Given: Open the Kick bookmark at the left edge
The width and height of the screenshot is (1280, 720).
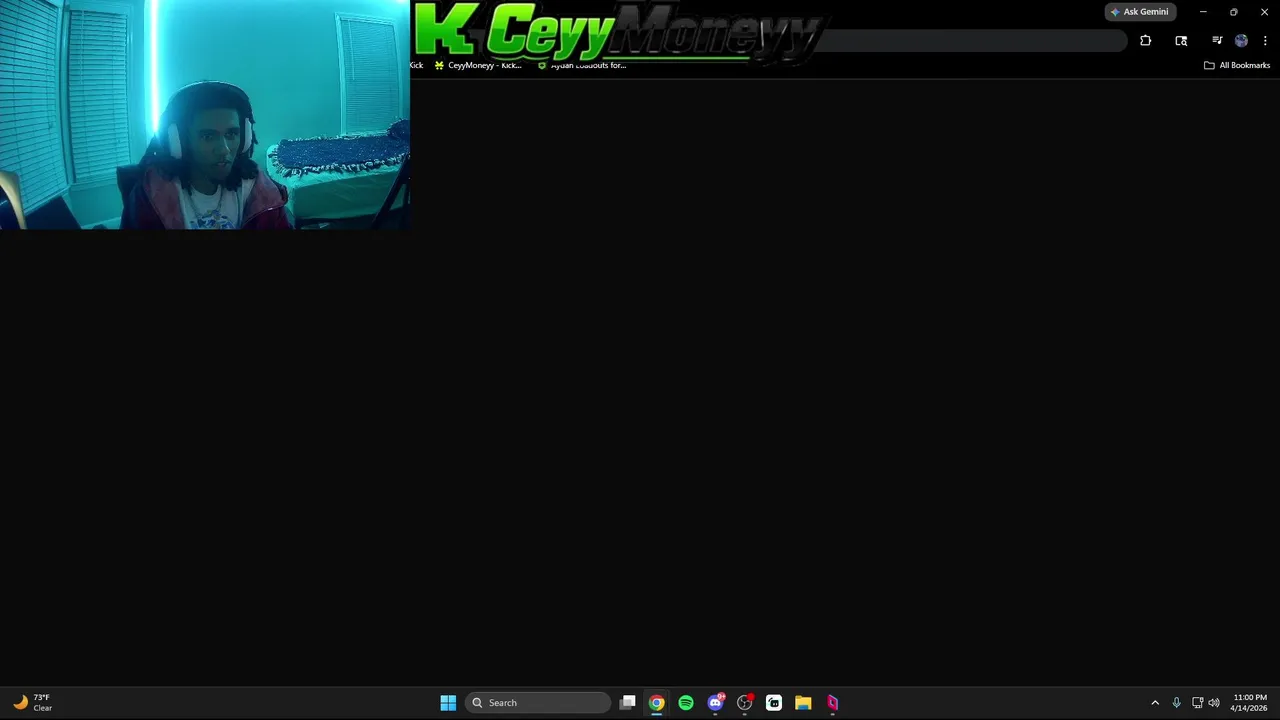Looking at the screenshot, I should [x=416, y=65].
